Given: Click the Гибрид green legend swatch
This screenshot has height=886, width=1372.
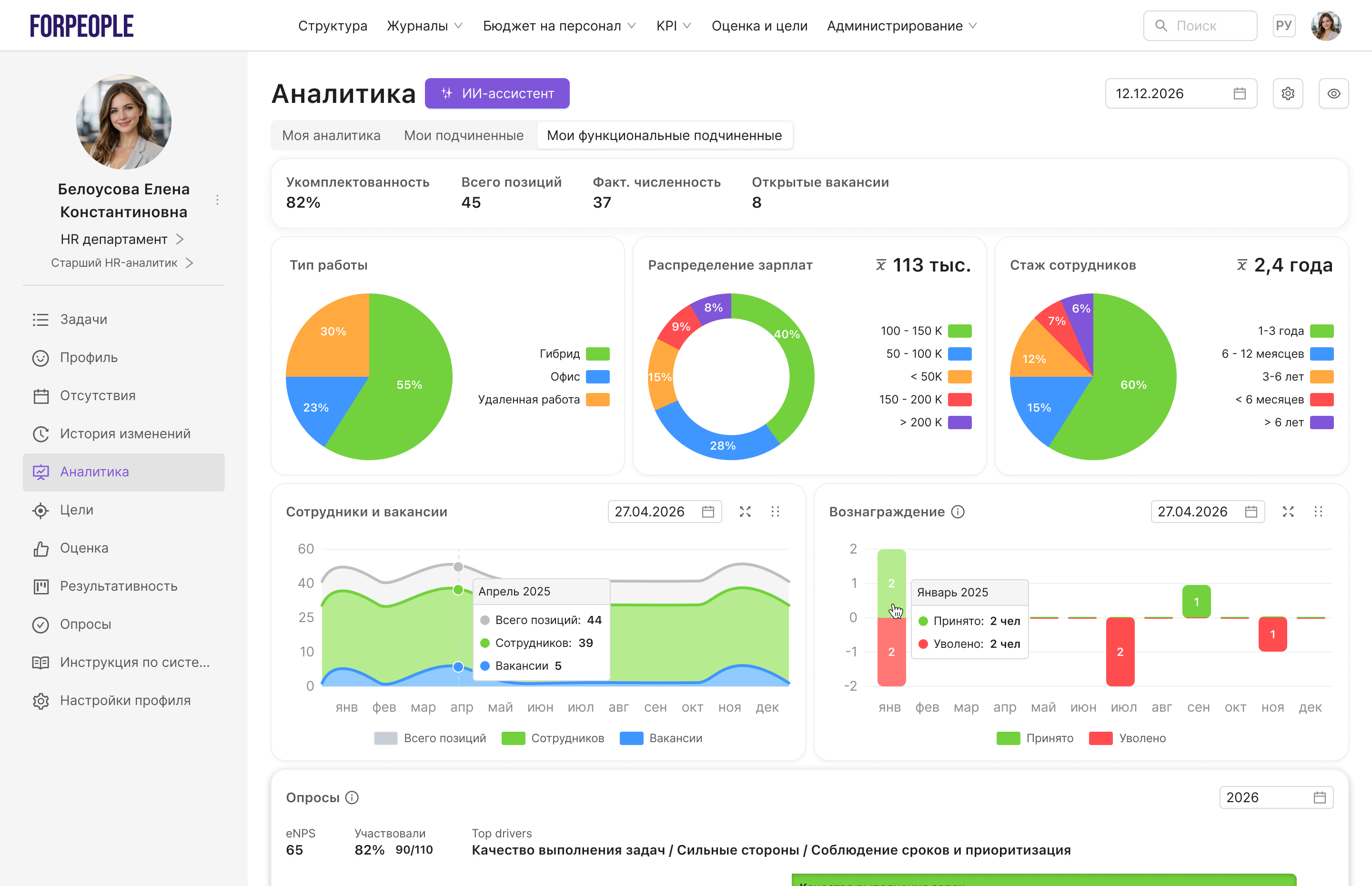Looking at the screenshot, I should point(597,354).
